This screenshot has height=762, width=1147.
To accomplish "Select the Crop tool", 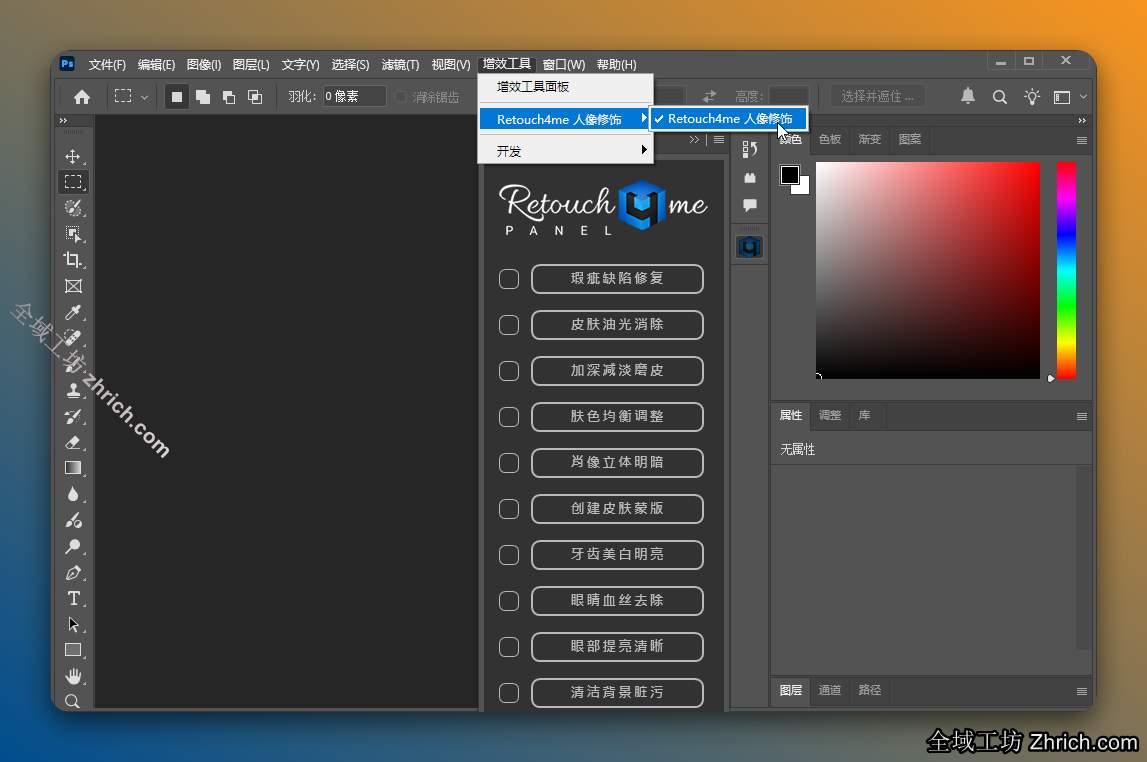I will pos(72,260).
